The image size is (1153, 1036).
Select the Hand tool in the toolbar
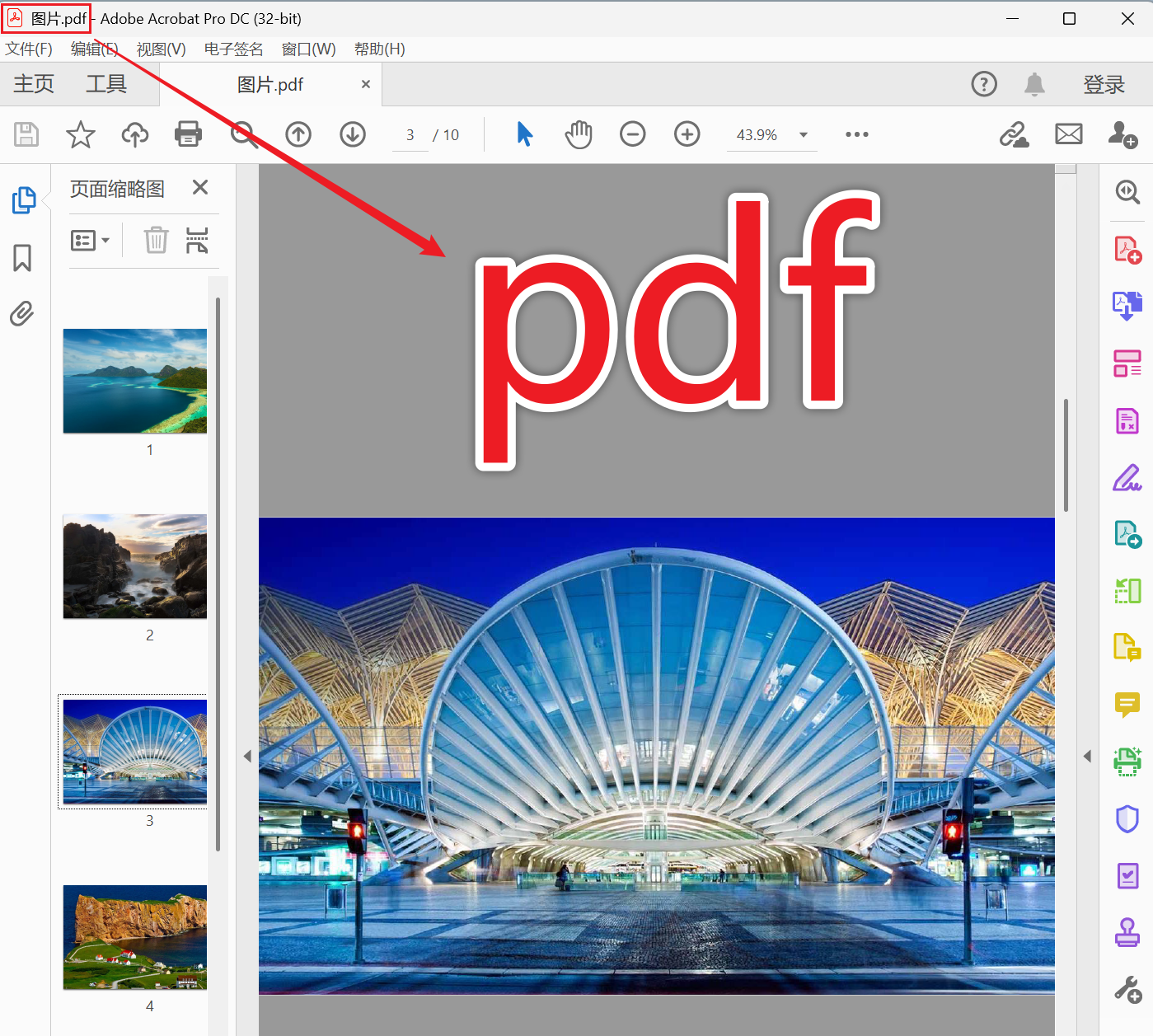point(578,134)
